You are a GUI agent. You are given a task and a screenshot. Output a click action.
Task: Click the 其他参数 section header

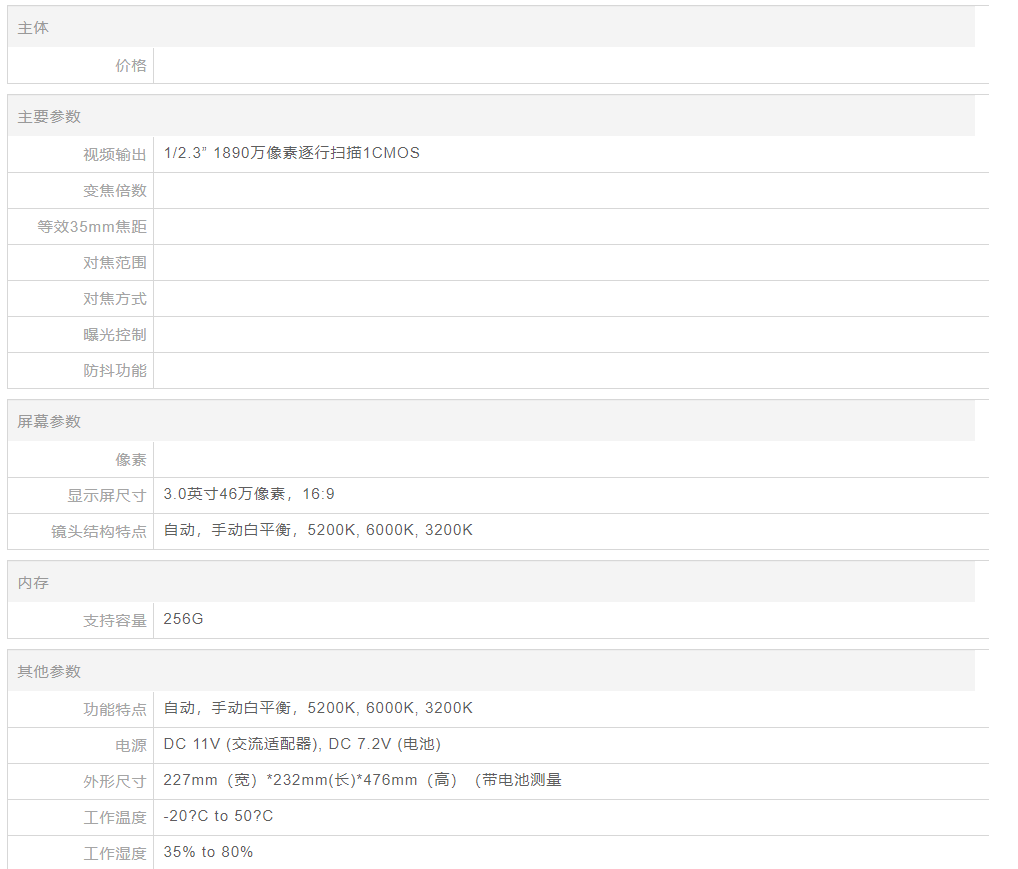[x=49, y=672]
